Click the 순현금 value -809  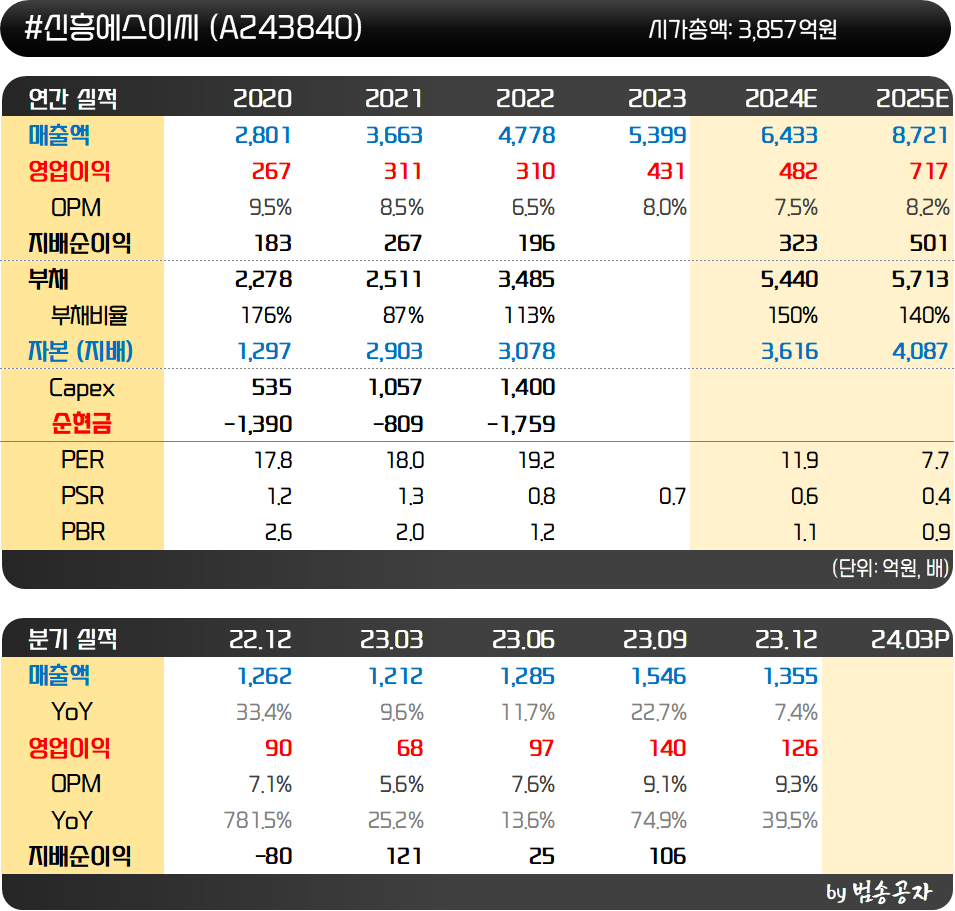(x=398, y=424)
